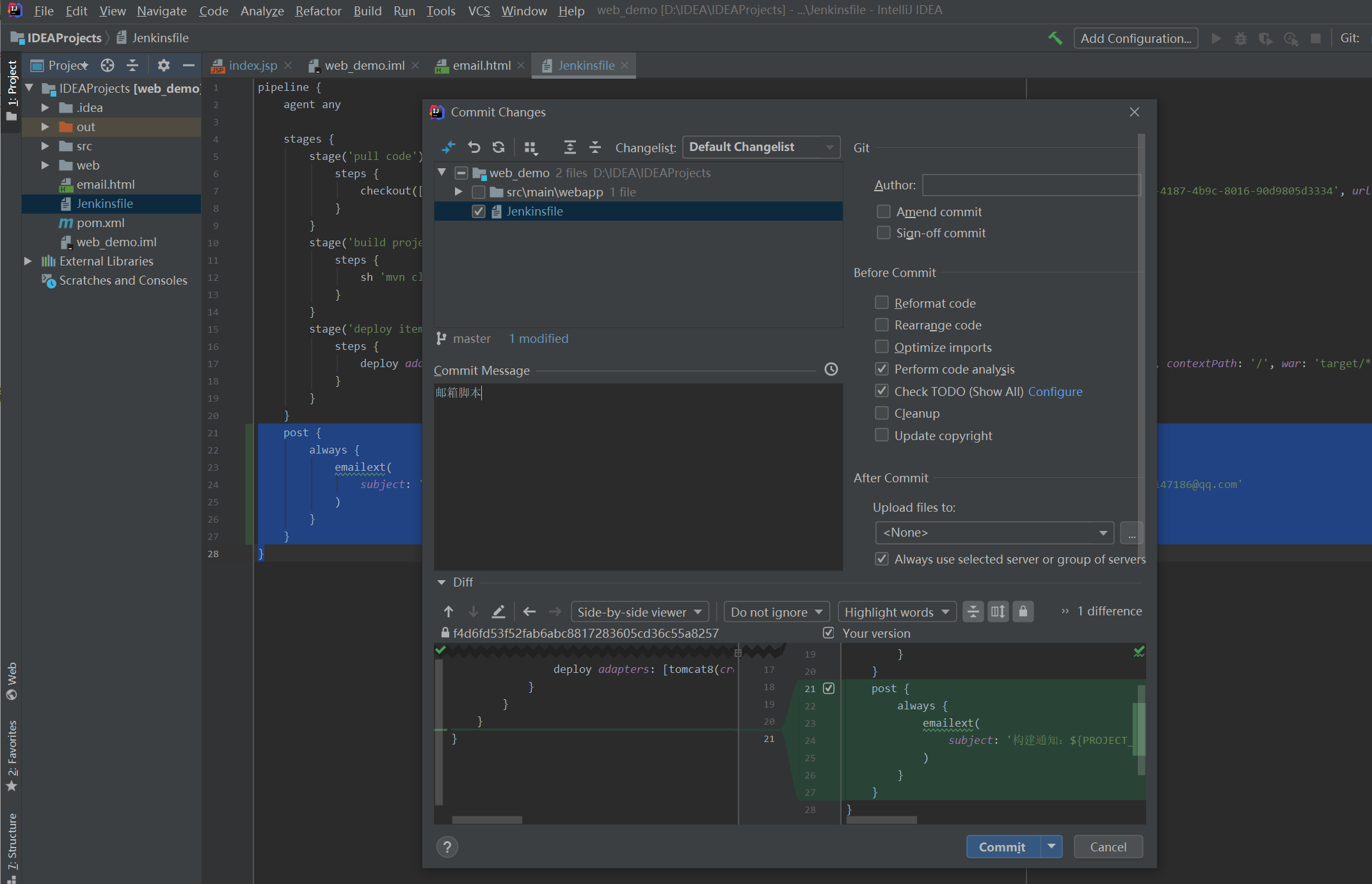1372x884 pixels.
Task: Click the Run triangle icon in main toolbar
Action: click(1216, 38)
